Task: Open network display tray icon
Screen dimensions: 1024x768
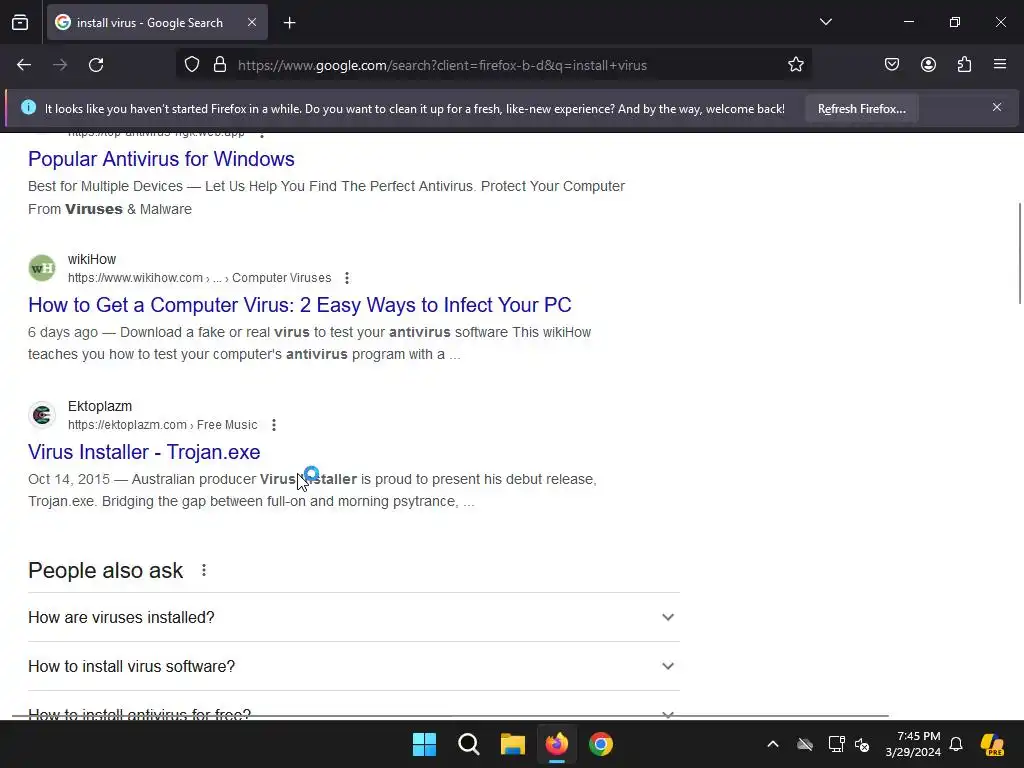Action: tap(836, 744)
